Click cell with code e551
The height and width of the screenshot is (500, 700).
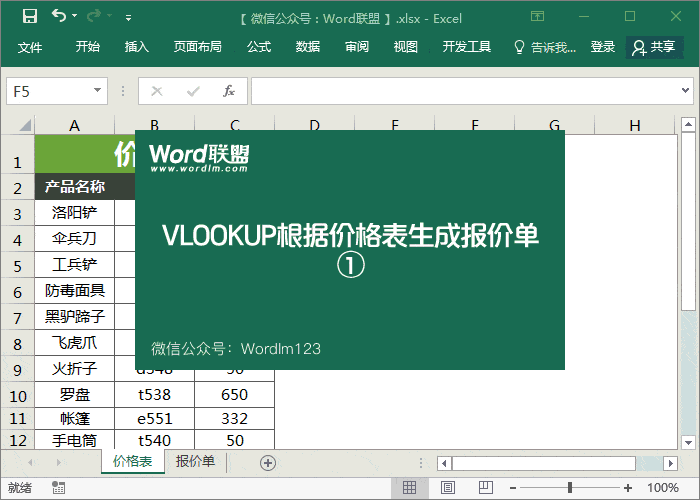point(154,418)
